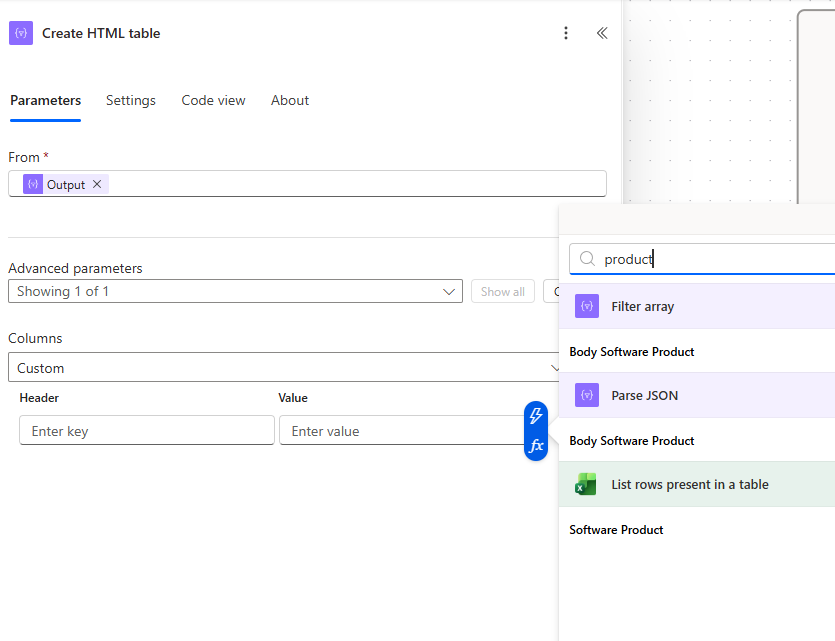Select Parse JSON group header

pyautogui.click(x=697, y=395)
